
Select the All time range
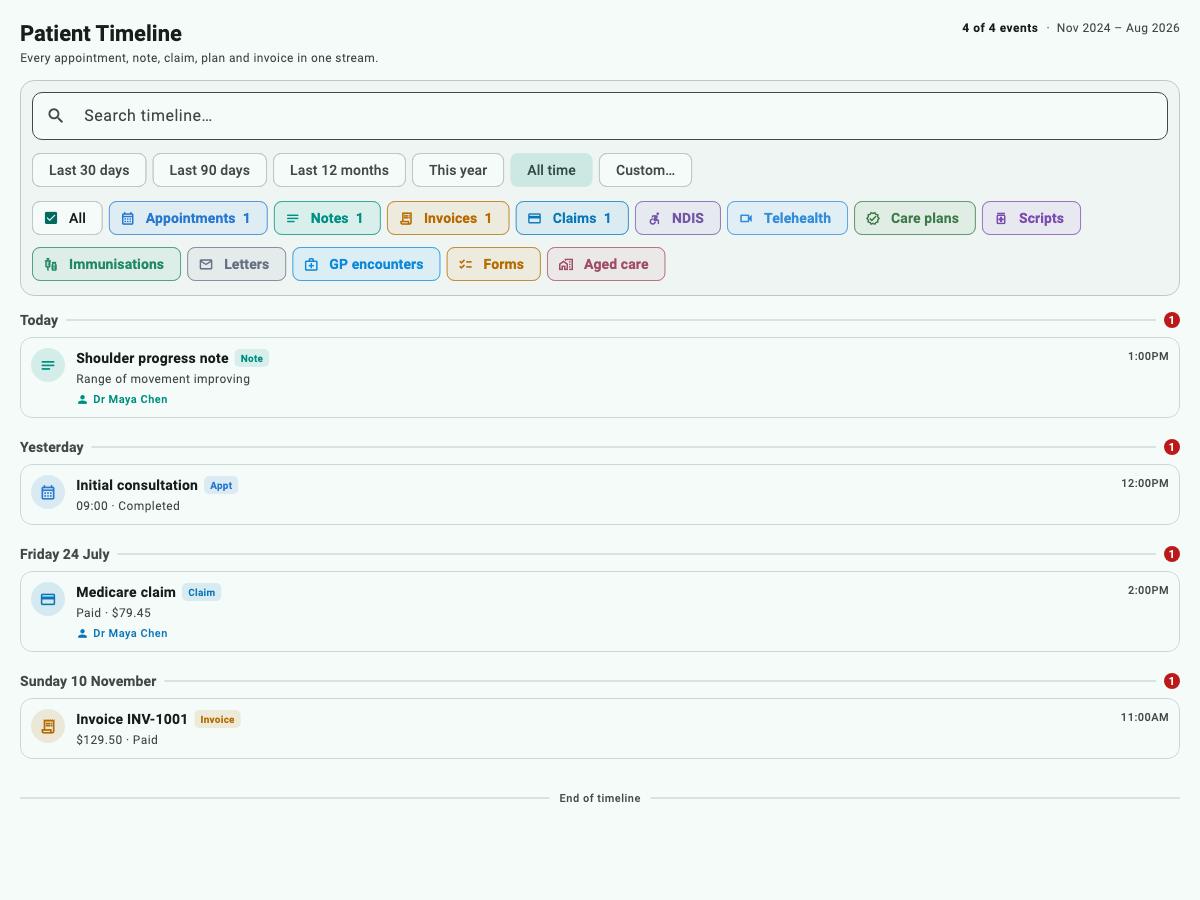pos(551,170)
